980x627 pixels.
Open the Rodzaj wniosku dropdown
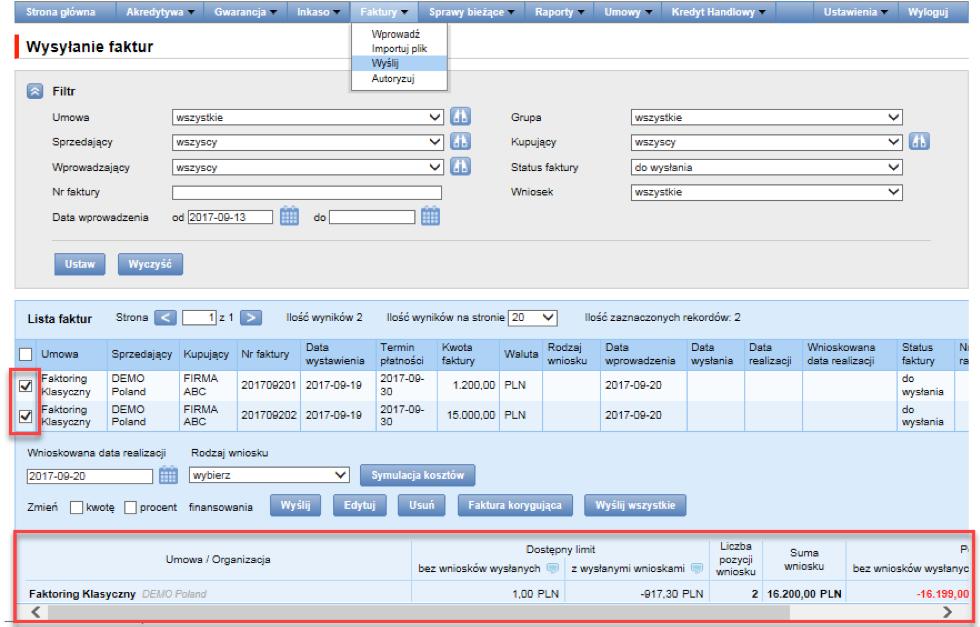(269, 475)
